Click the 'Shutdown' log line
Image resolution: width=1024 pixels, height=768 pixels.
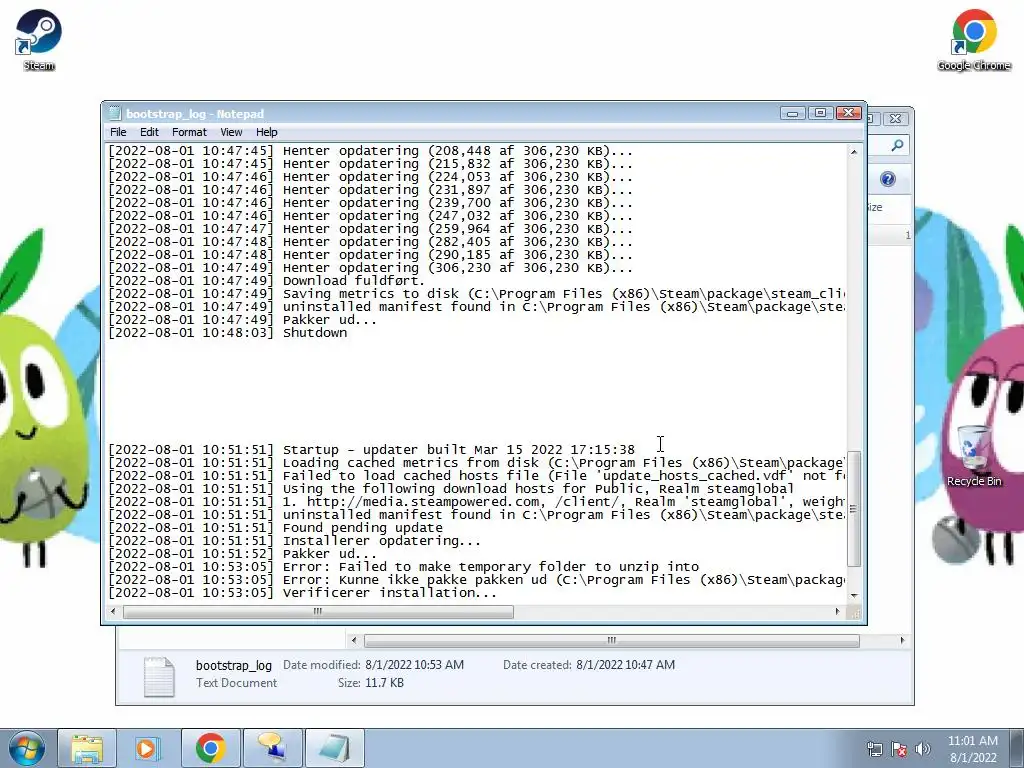pyautogui.click(x=228, y=333)
